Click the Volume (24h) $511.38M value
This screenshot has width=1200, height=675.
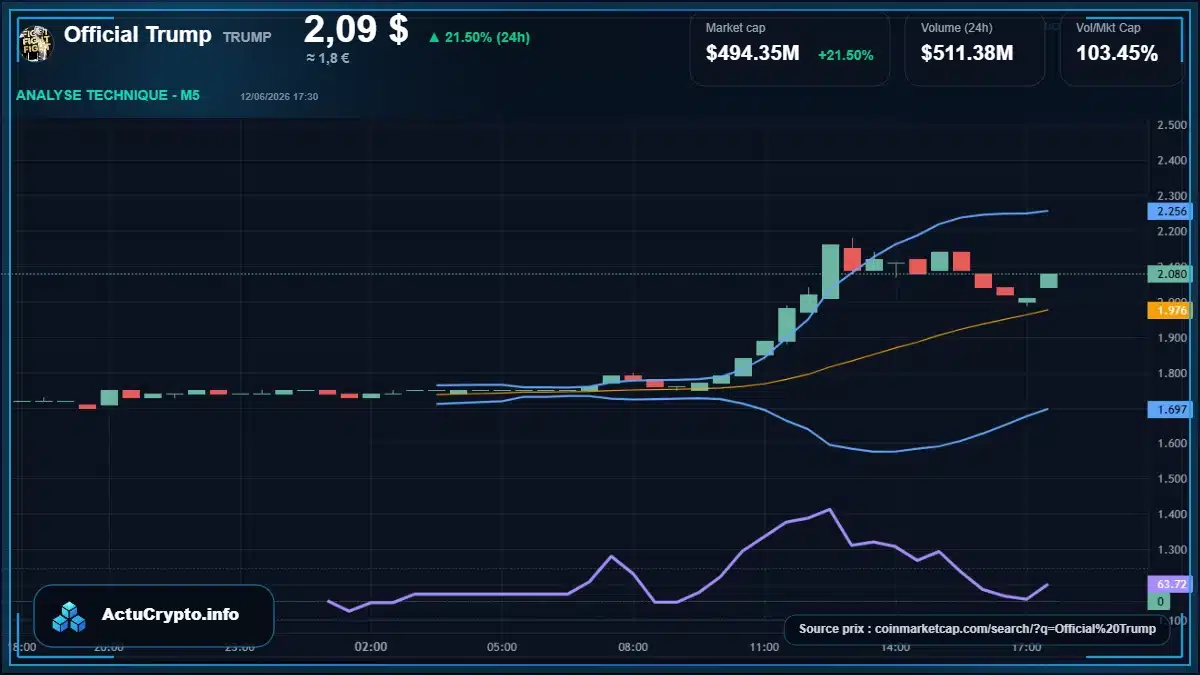[967, 54]
